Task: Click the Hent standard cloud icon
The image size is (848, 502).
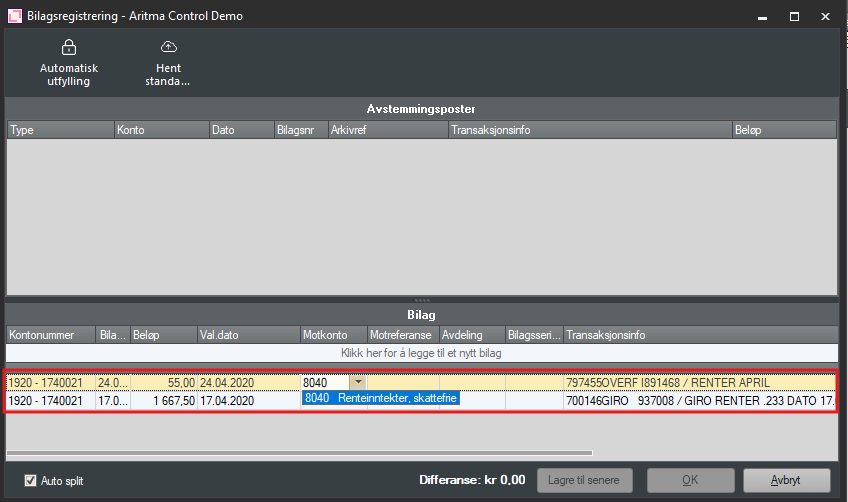Action: click(168, 47)
